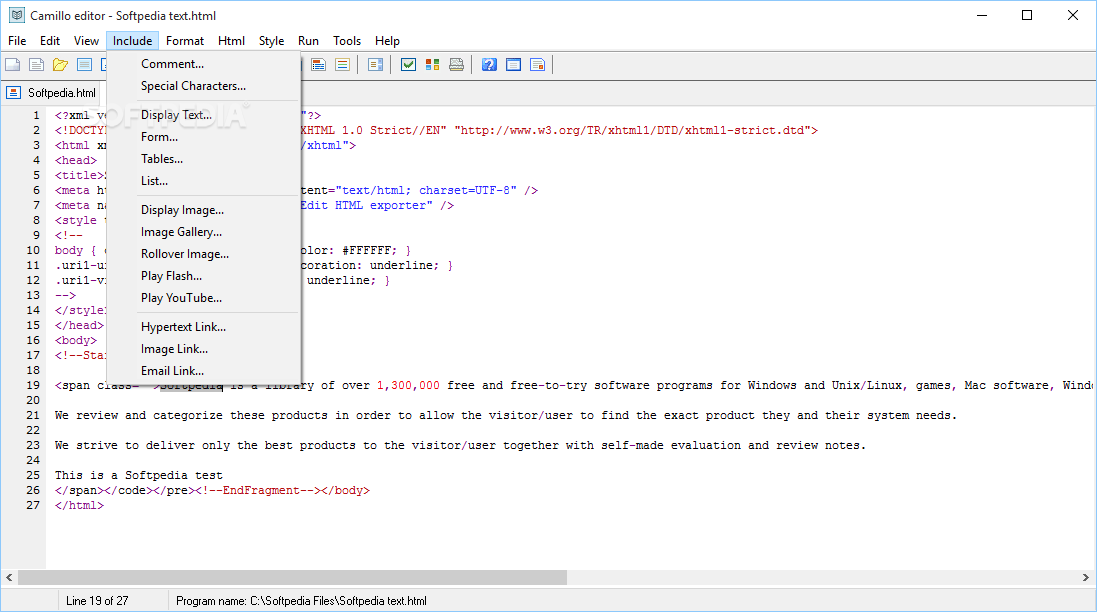Screen dimensions: 1097x612
Task: Click line number 21 in the gutter
Action: (33, 415)
